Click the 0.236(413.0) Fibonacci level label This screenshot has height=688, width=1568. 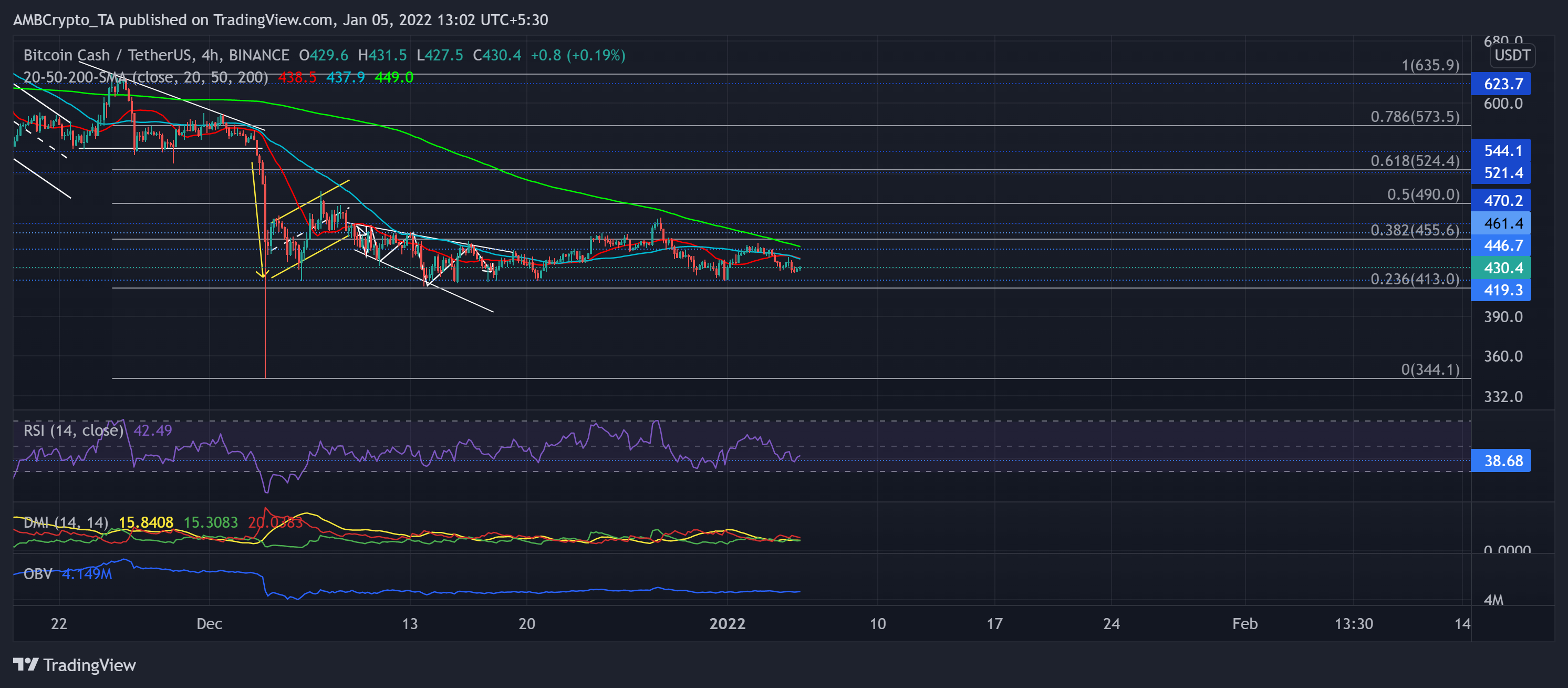pos(1414,279)
